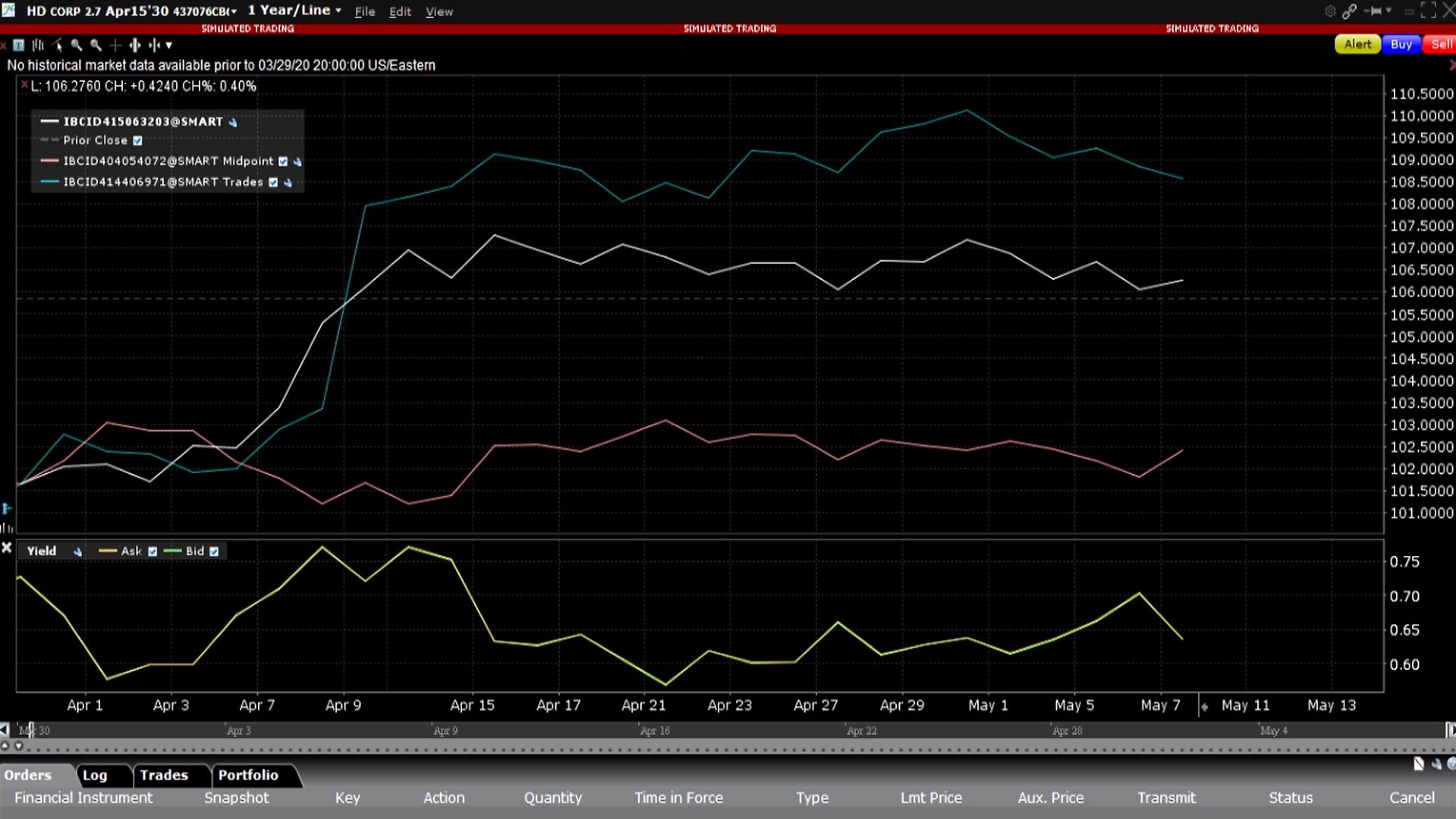Select the bar chart type icon

[x=38, y=45]
